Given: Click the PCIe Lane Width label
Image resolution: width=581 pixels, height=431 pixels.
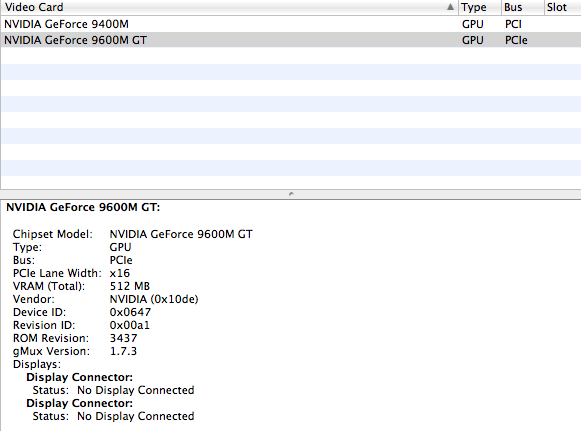Looking at the screenshot, I should 57,273.
